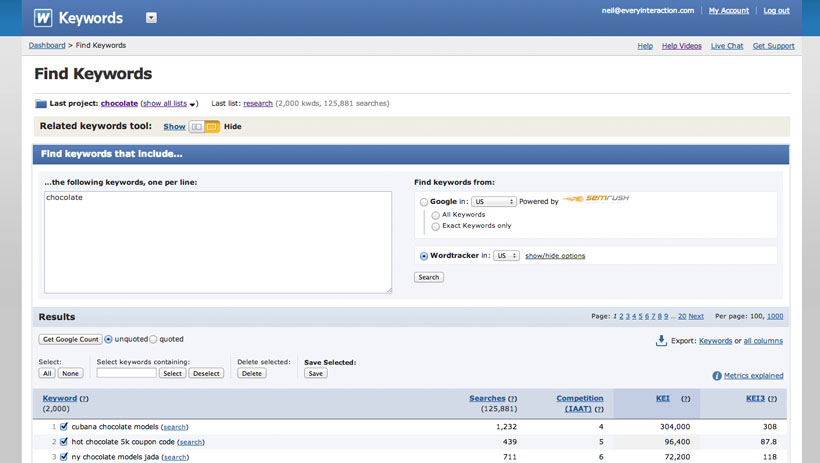Image resolution: width=820 pixels, height=463 pixels.
Task: Click the All select button
Action: click(x=47, y=374)
